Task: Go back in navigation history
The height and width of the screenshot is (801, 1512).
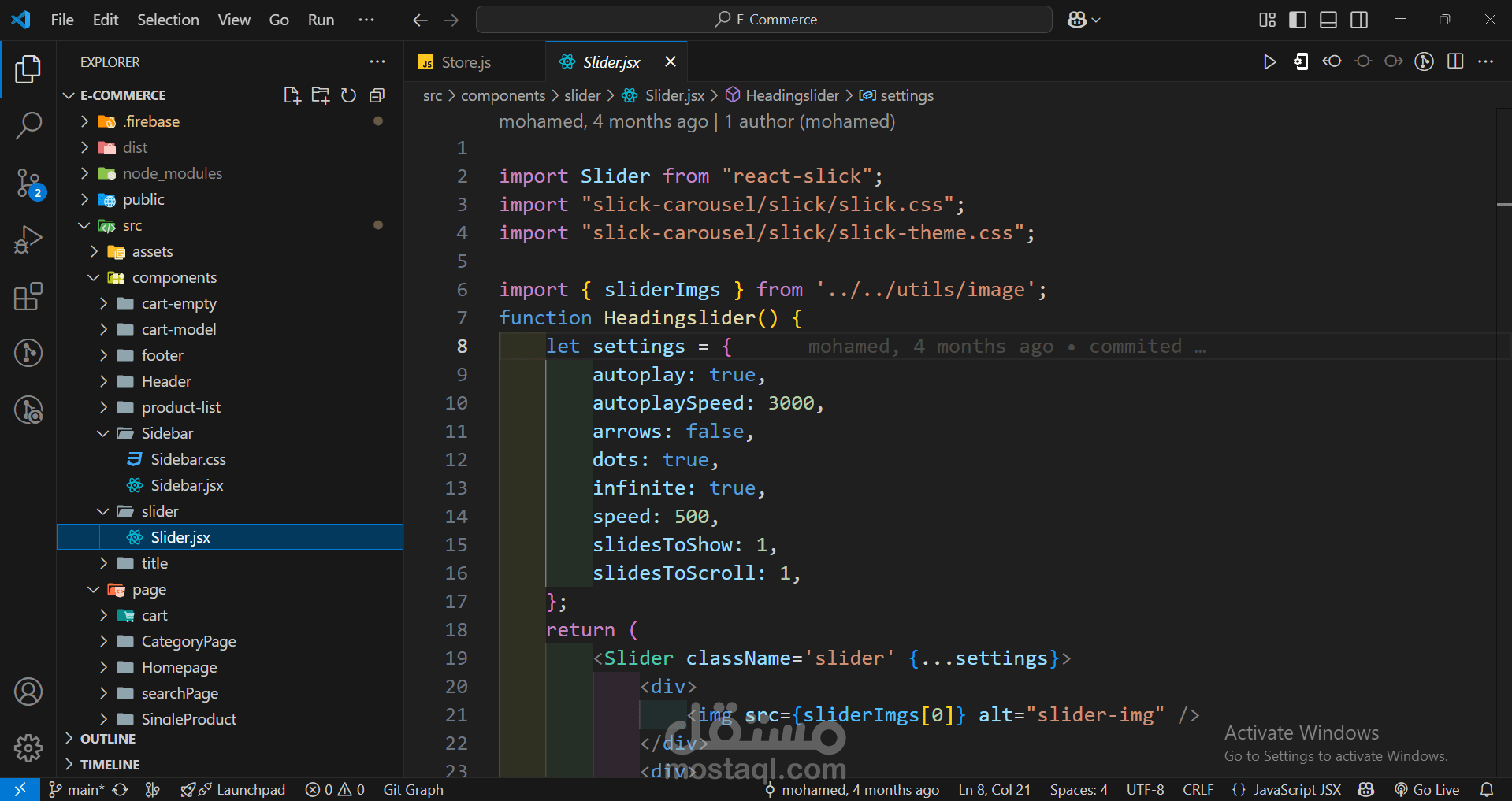Action: coord(420,20)
